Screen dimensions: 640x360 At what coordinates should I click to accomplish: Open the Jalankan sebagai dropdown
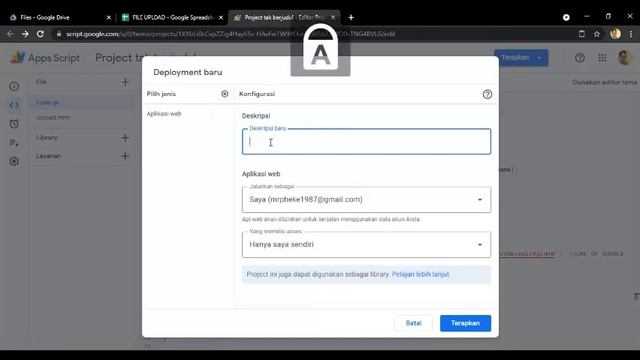tap(366, 200)
